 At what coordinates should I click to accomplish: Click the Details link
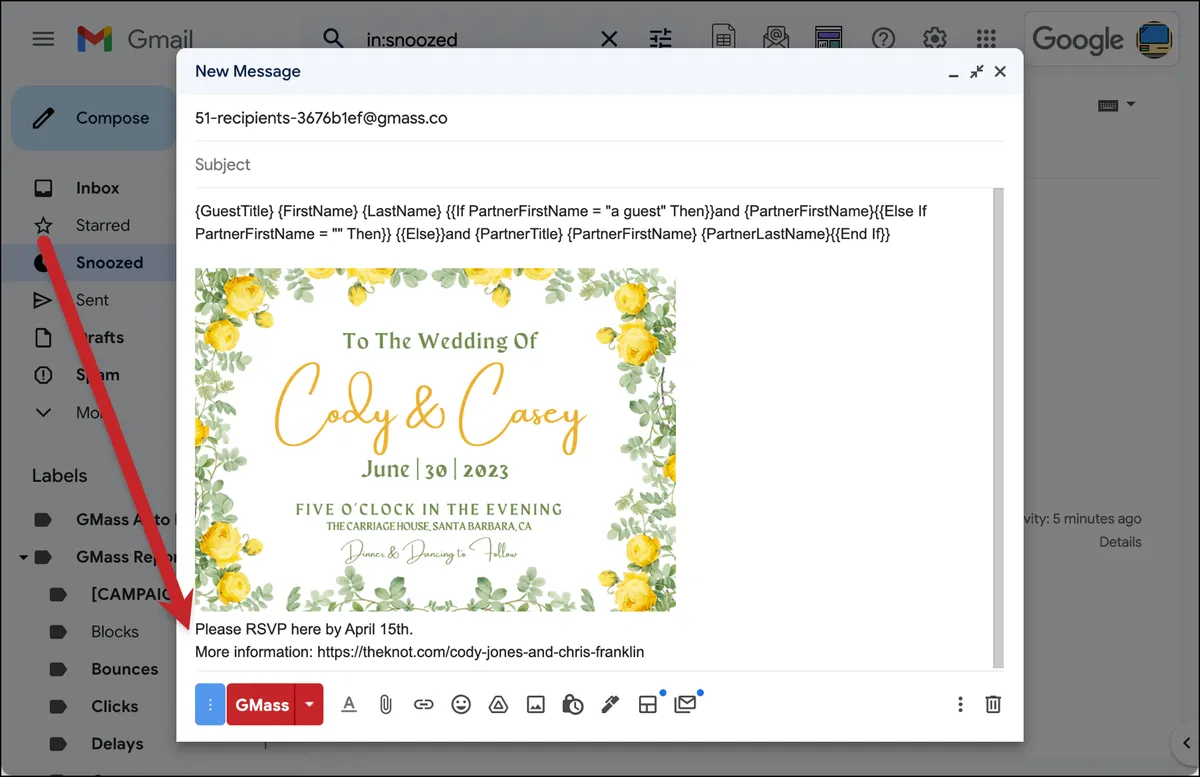1120,542
